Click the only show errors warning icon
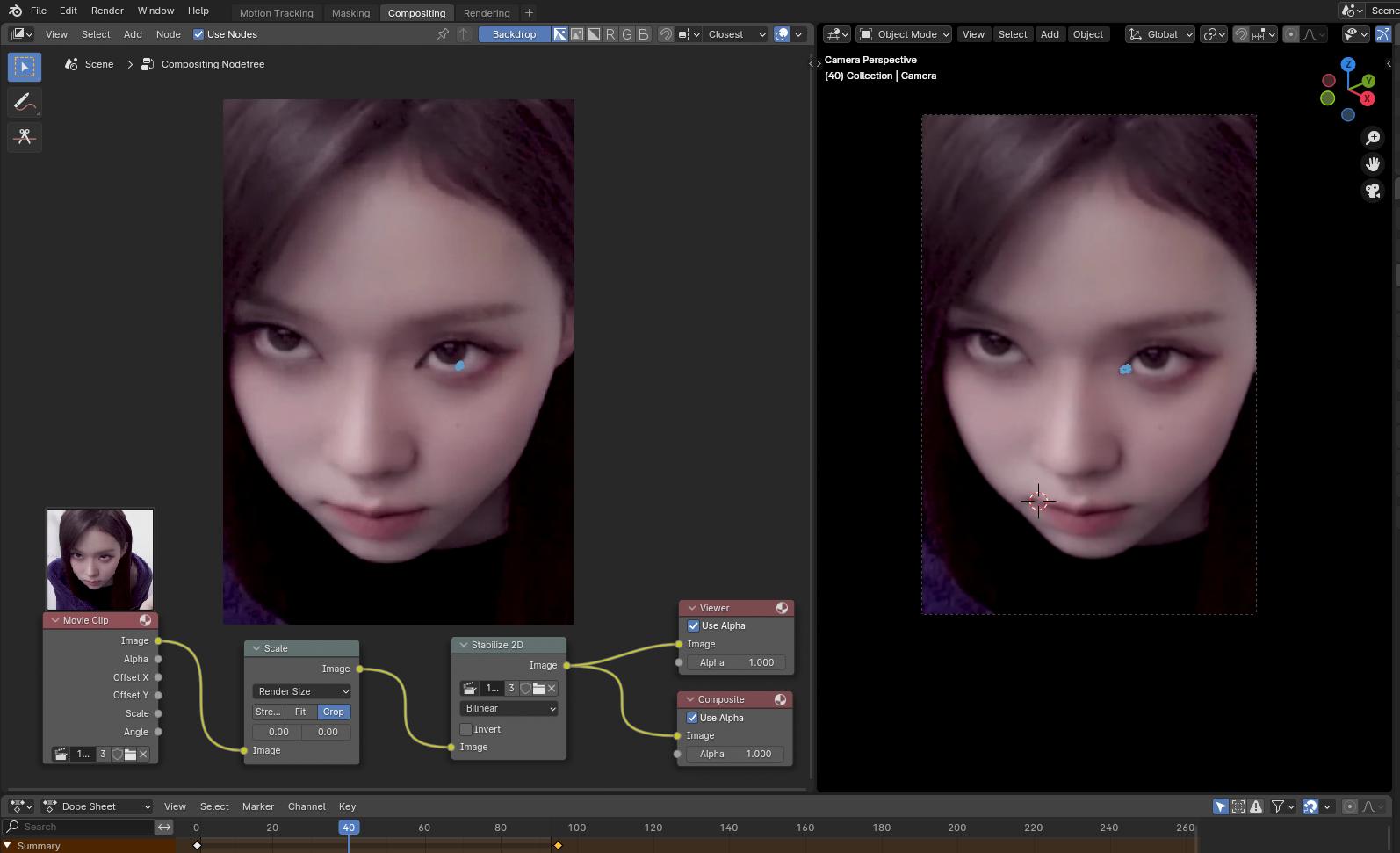The image size is (1400, 853). [x=1256, y=806]
